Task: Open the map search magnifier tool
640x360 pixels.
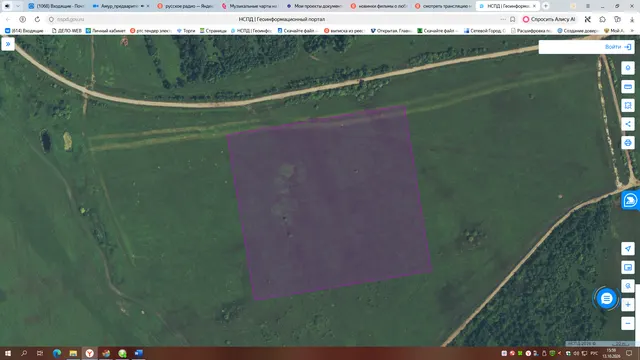Action: 628,286
